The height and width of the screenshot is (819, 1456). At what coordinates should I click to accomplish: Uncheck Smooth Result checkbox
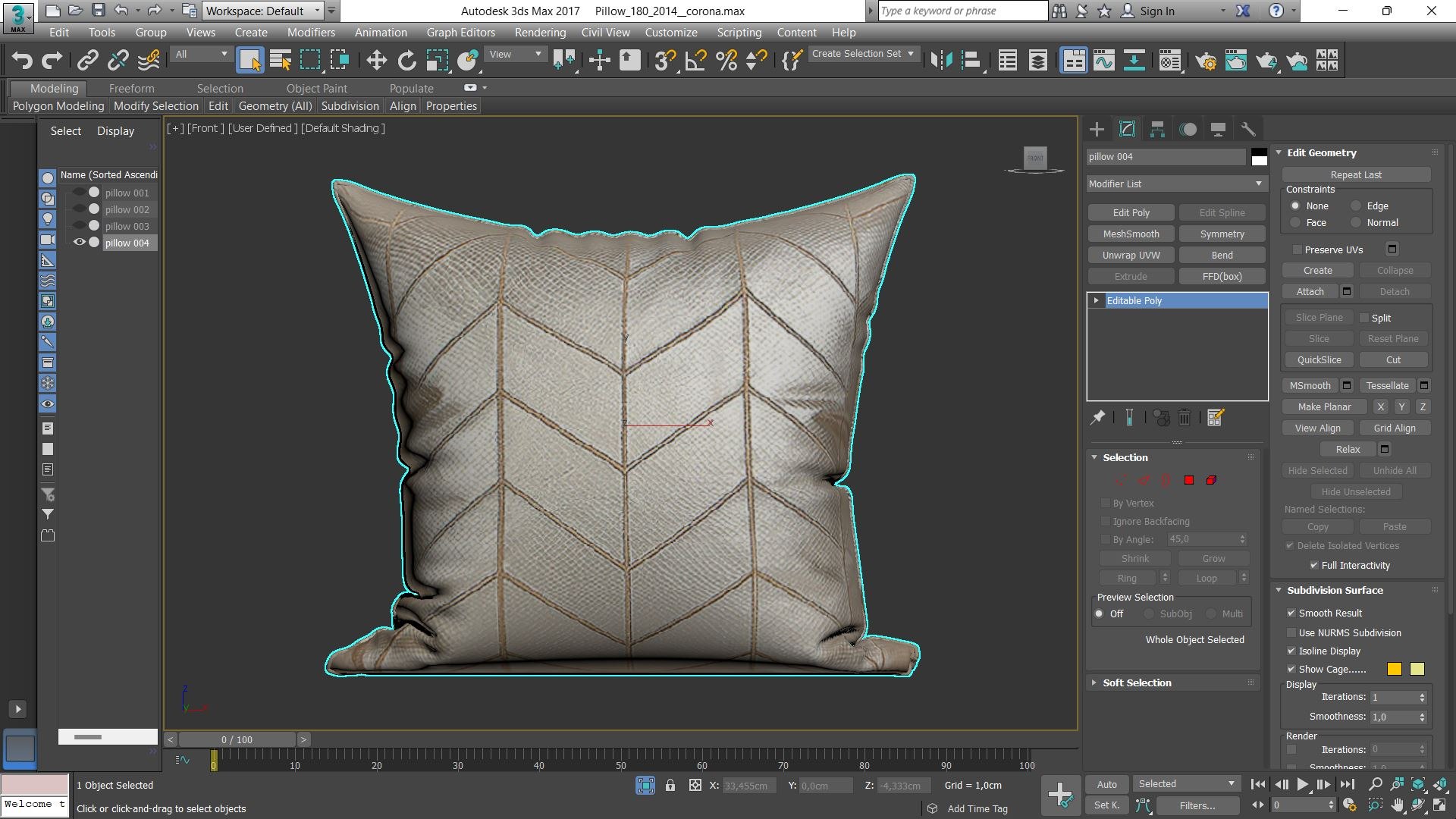[1291, 613]
